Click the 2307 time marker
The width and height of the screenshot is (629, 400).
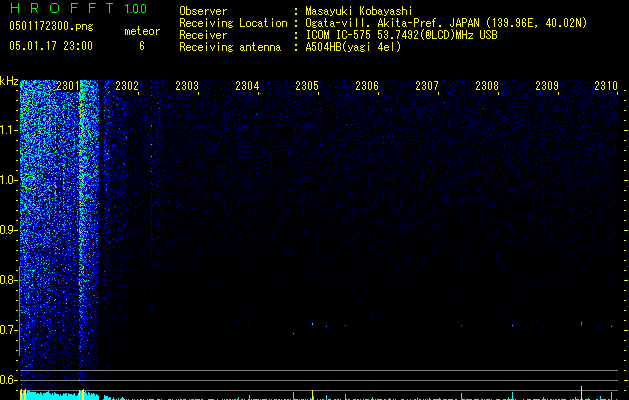427,86
